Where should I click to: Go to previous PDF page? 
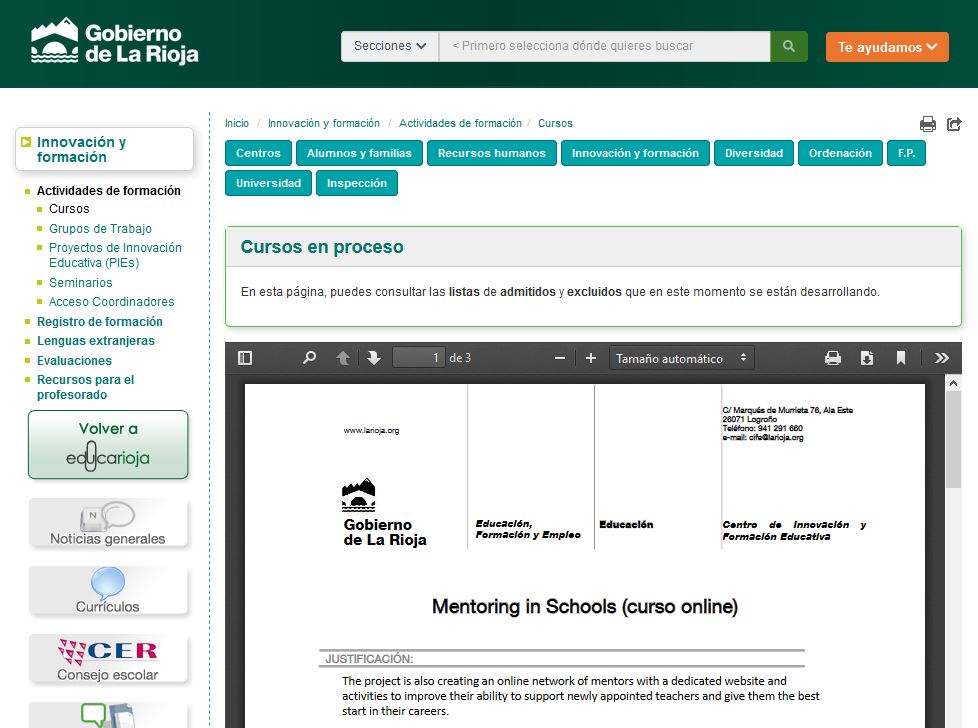point(343,358)
